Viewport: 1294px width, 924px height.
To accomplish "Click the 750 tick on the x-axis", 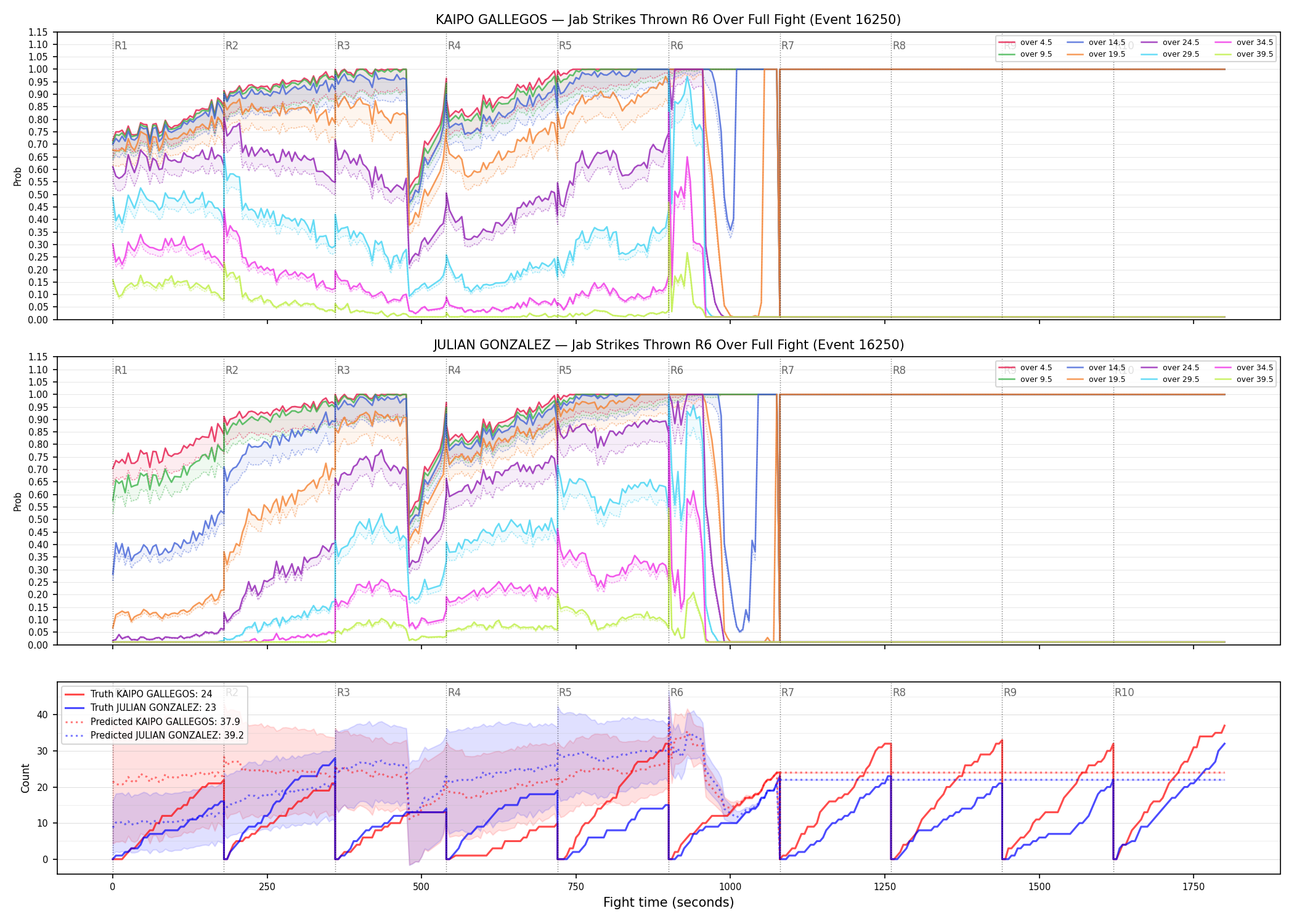I will (576, 887).
